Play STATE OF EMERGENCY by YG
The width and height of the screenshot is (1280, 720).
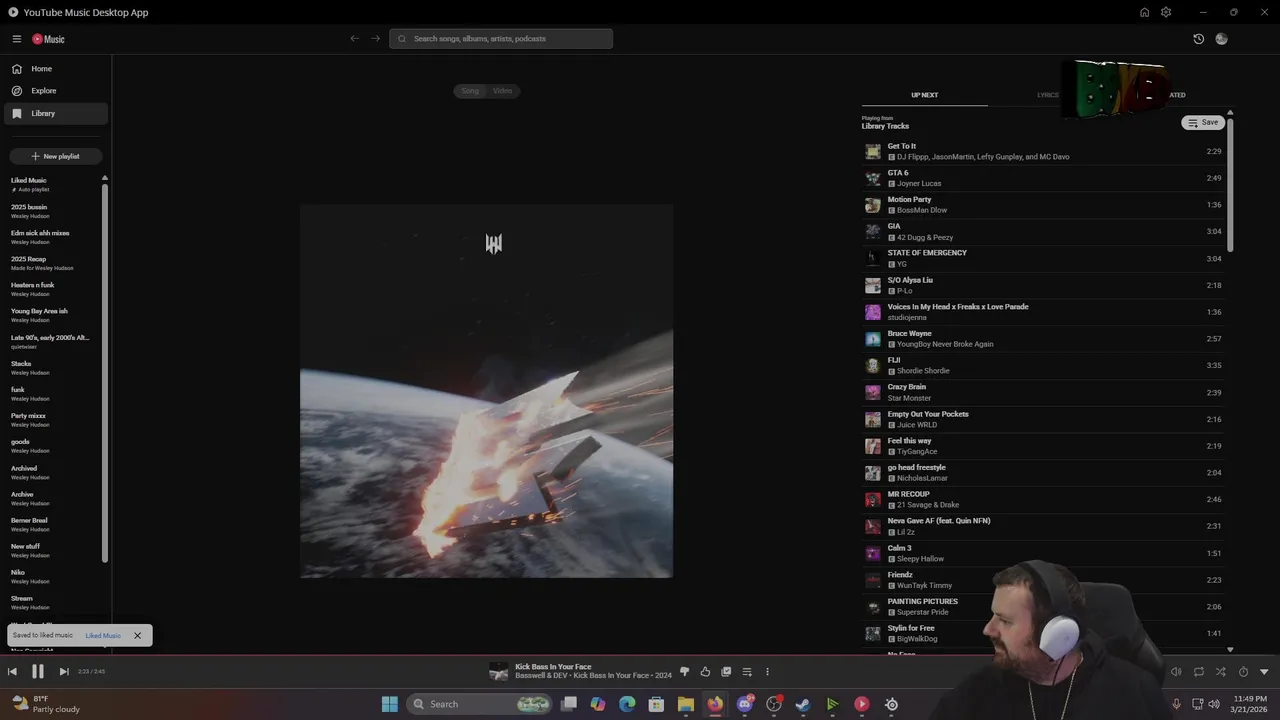[x=1043, y=258]
